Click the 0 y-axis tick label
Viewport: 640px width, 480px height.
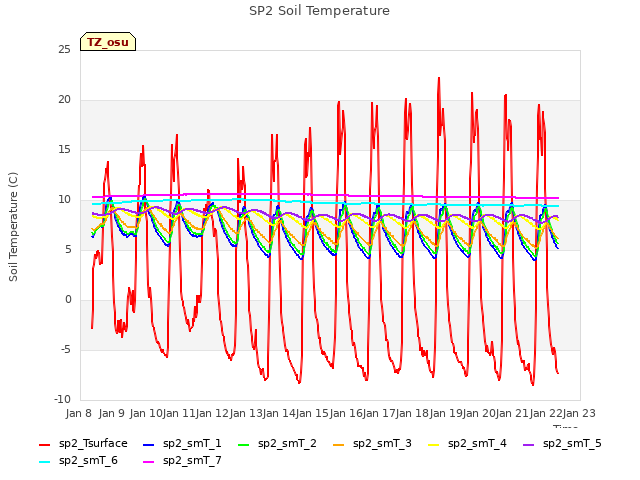pos(68,300)
